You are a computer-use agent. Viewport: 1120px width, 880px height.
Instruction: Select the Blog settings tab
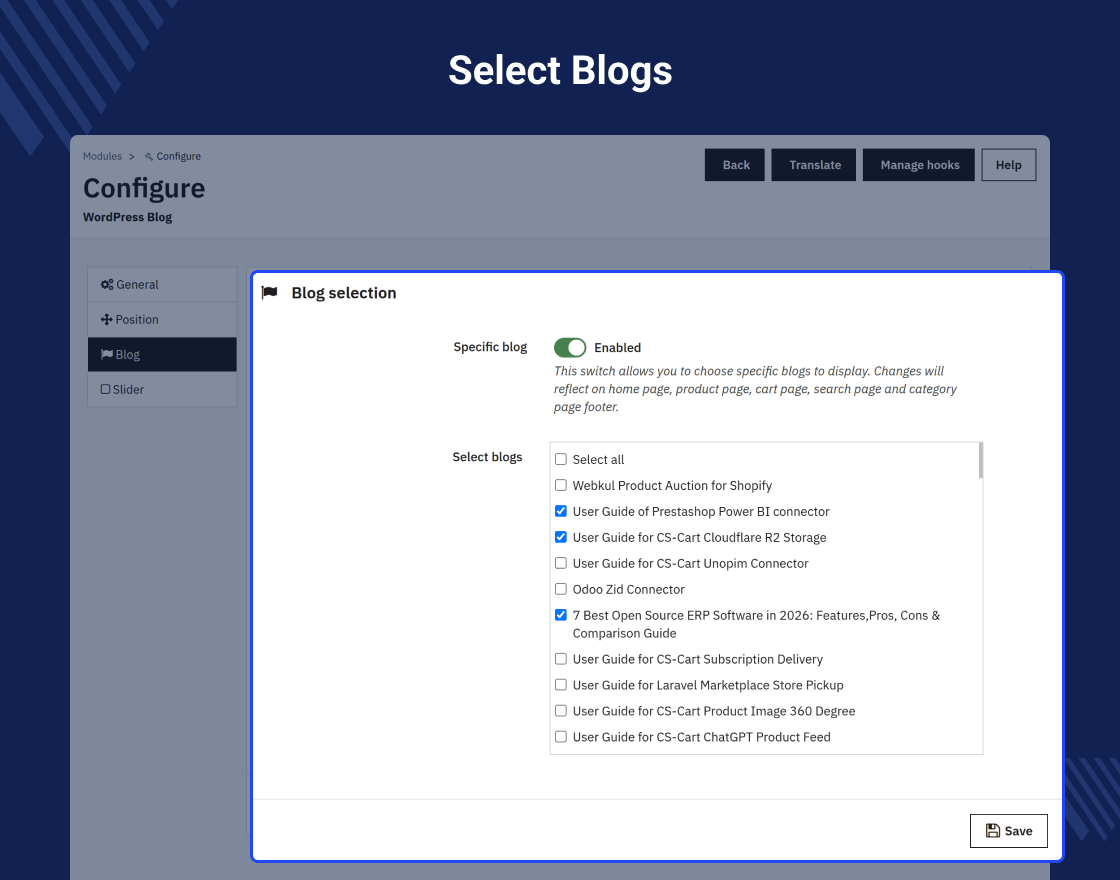point(162,354)
